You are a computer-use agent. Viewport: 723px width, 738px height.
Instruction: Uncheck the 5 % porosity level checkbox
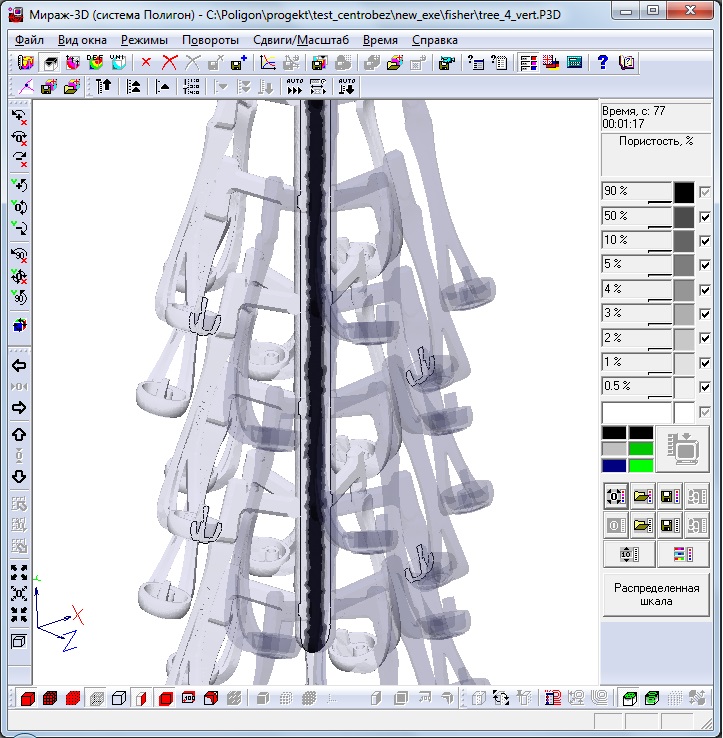tap(705, 266)
